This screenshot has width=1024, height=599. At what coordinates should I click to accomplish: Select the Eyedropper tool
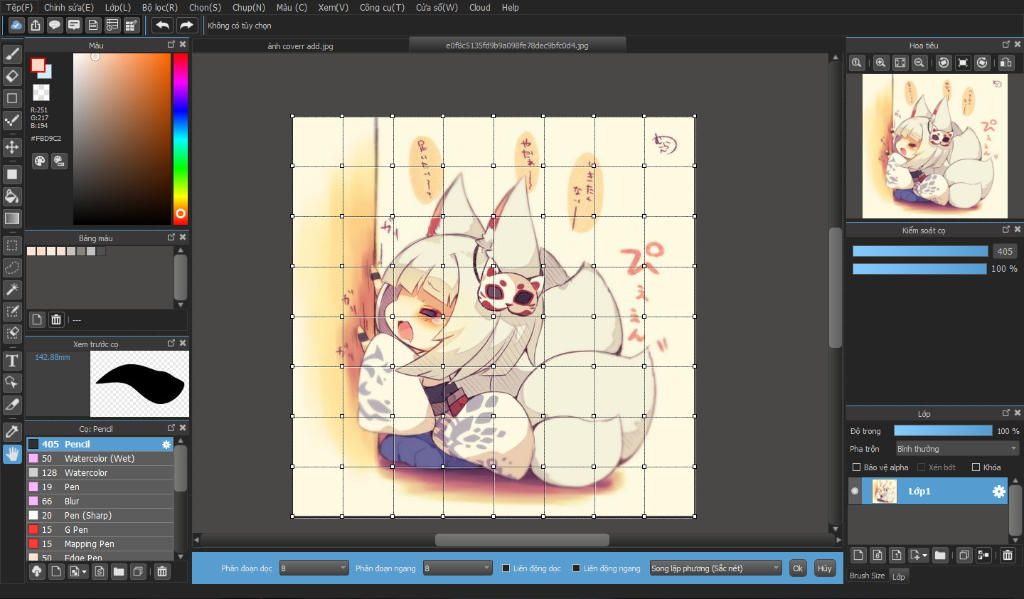[x=12, y=432]
